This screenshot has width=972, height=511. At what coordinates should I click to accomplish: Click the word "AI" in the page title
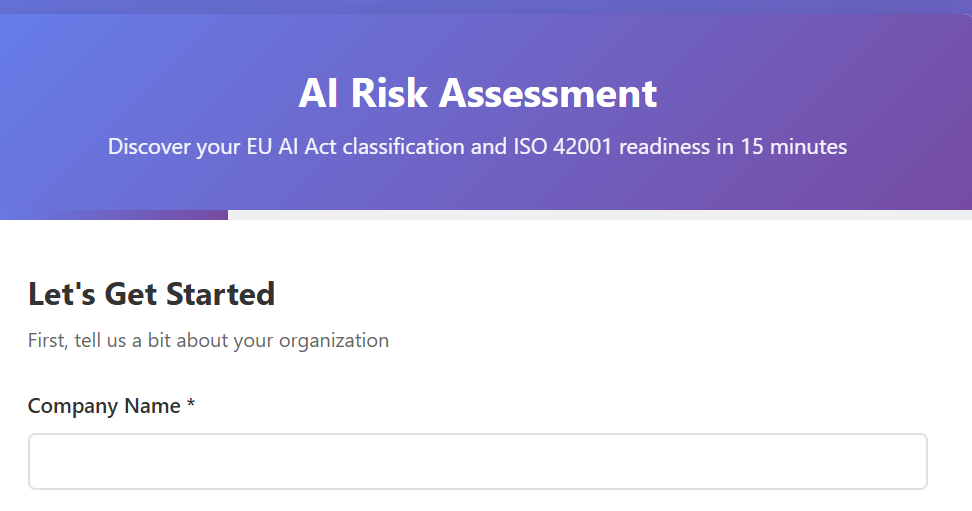click(x=319, y=94)
